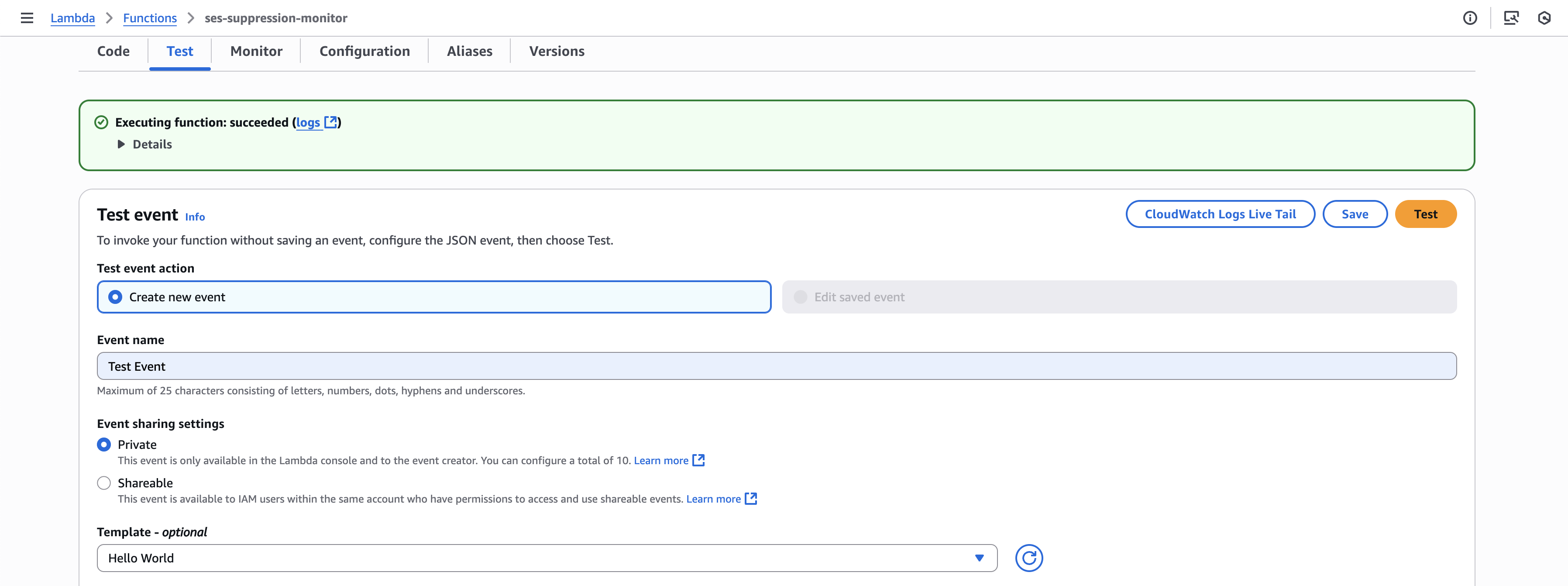Navigate to Functions breadcrumb link
The width and height of the screenshot is (1568, 586).
tap(150, 17)
